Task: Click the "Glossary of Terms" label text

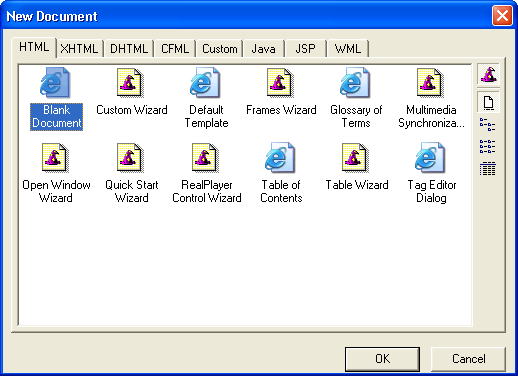Action: [356, 117]
